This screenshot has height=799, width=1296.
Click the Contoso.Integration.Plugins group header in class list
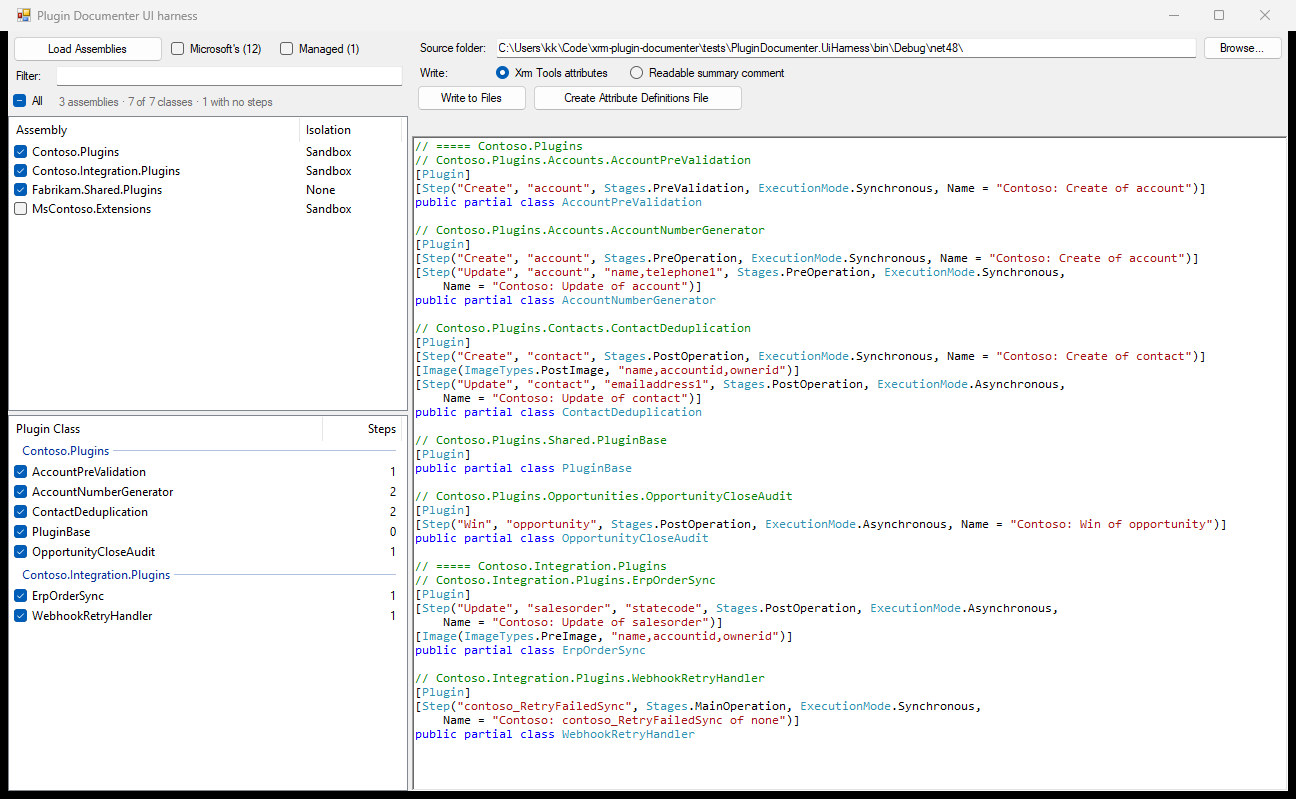(96, 575)
